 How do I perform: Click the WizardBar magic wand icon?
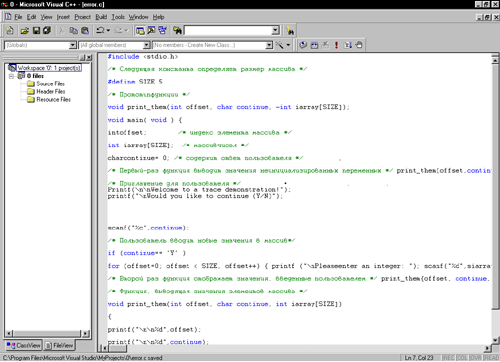point(279,45)
